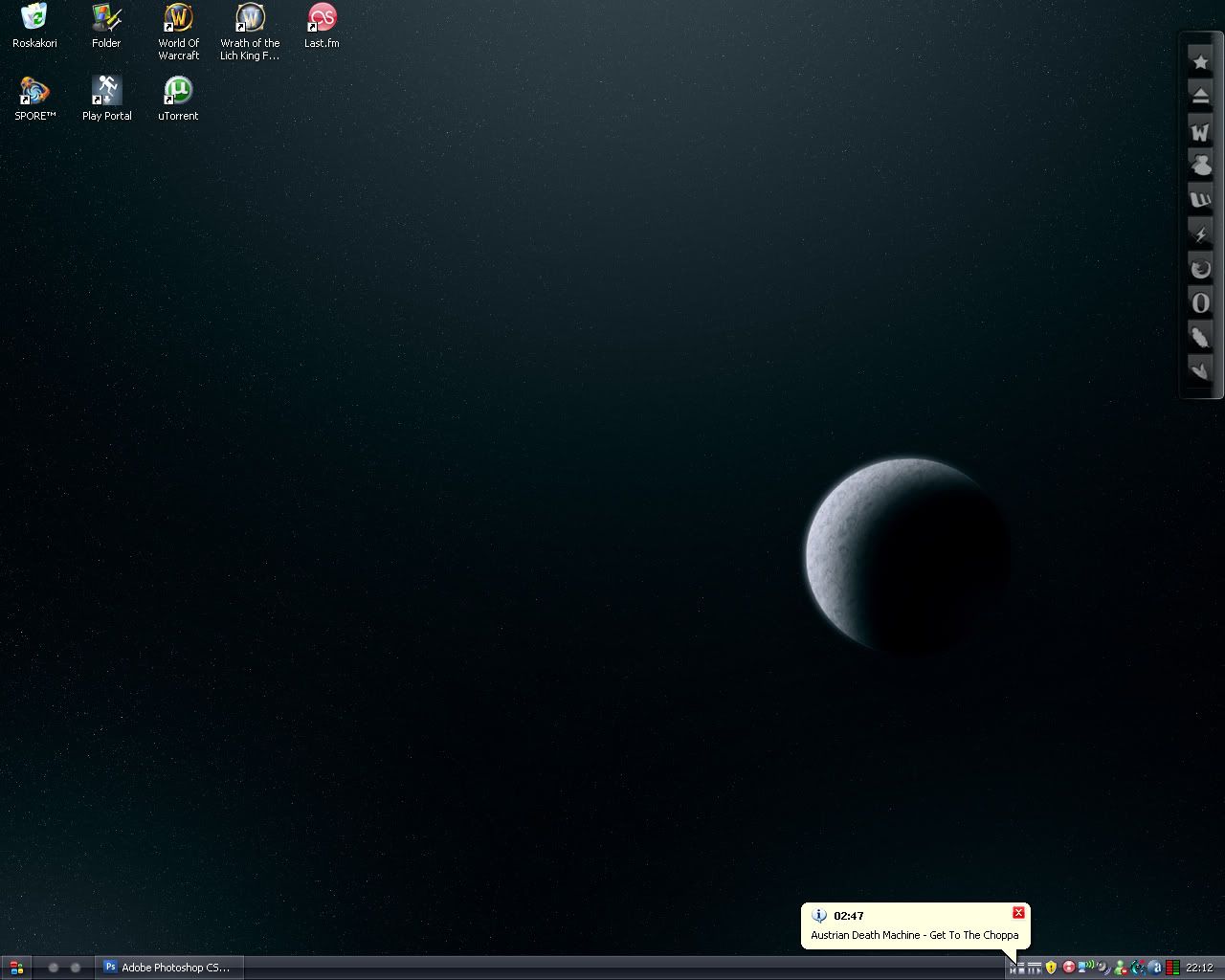The width and height of the screenshot is (1225, 980).
Task: Click the uTorrent desktop icon
Action: tap(178, 91)
